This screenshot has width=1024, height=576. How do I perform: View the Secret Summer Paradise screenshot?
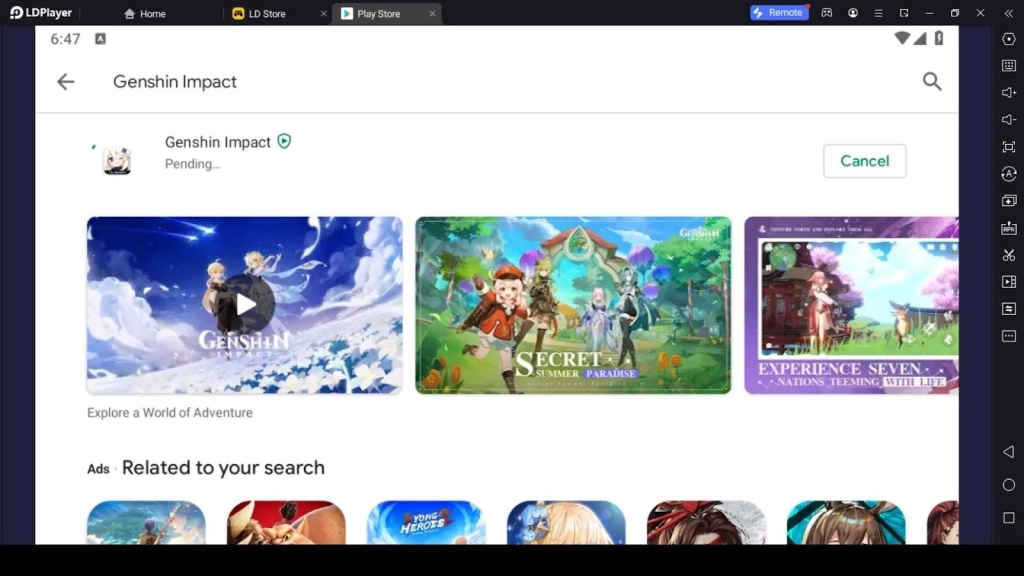click(573, 305)
